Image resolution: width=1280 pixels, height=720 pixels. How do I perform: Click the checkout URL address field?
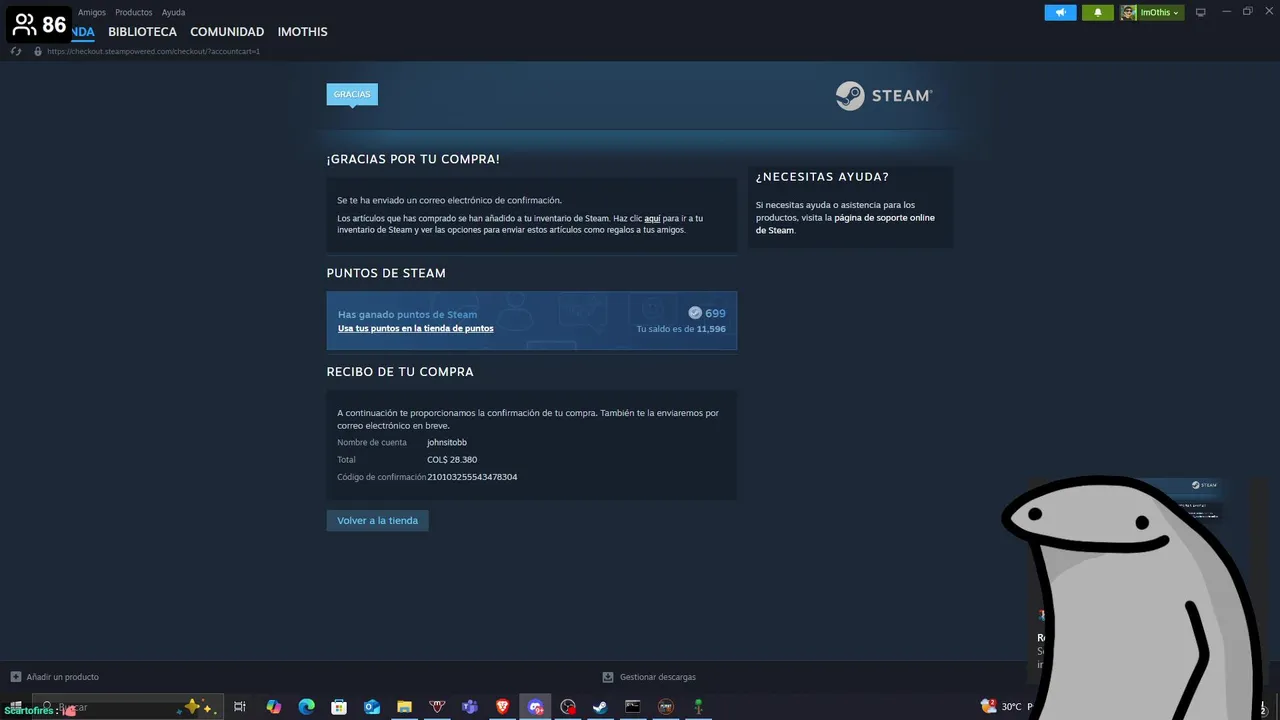click(x=153, y=51)
